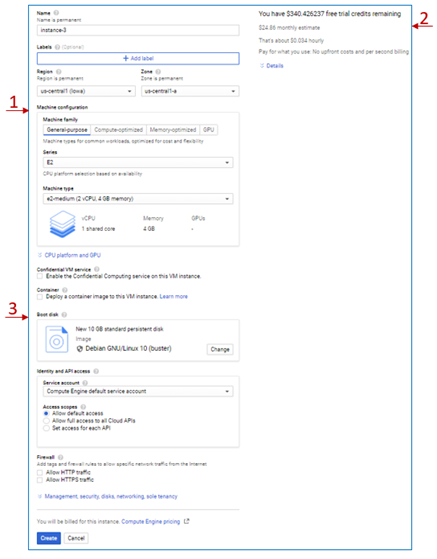Click the help icon next to Container
437x559 pixels.
(65, 290)
